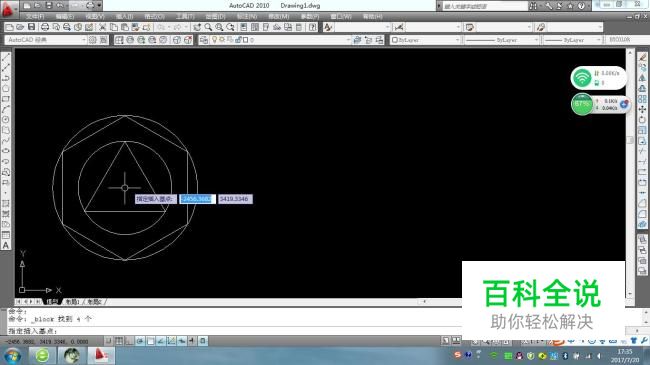Screen dimensions: 650x365
Task: Activate the Zoom Realtime magnifier icon
Action: tap(208, 27)
